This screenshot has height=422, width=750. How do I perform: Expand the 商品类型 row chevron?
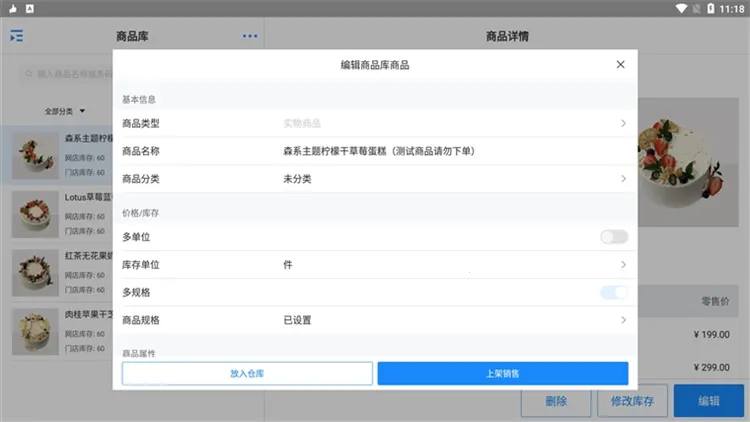click(x=623, y=123)
